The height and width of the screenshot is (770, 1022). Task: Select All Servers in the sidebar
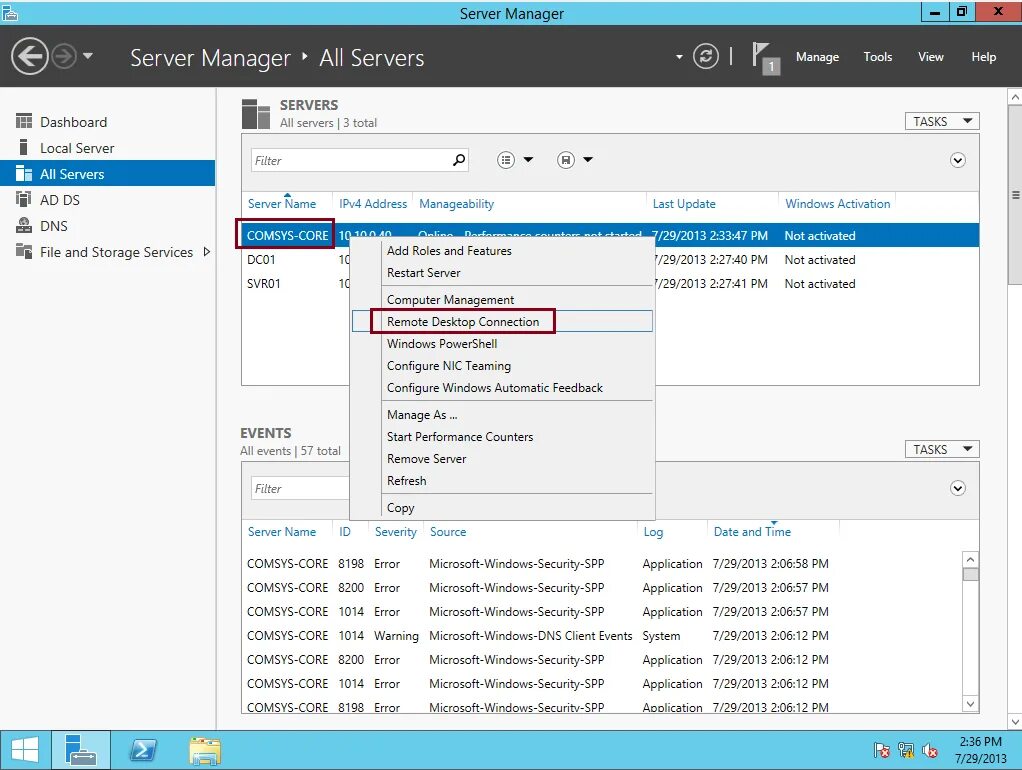pyautogui.click(x=108, y=173)
